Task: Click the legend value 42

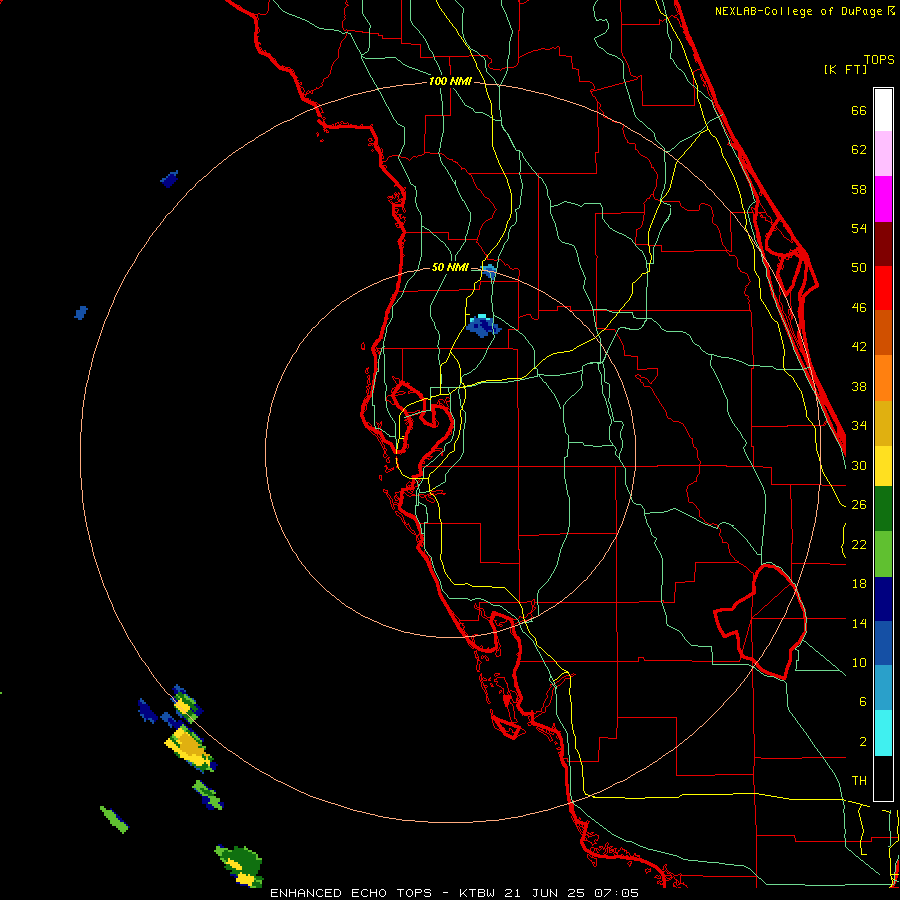Action: click(859, 347)
